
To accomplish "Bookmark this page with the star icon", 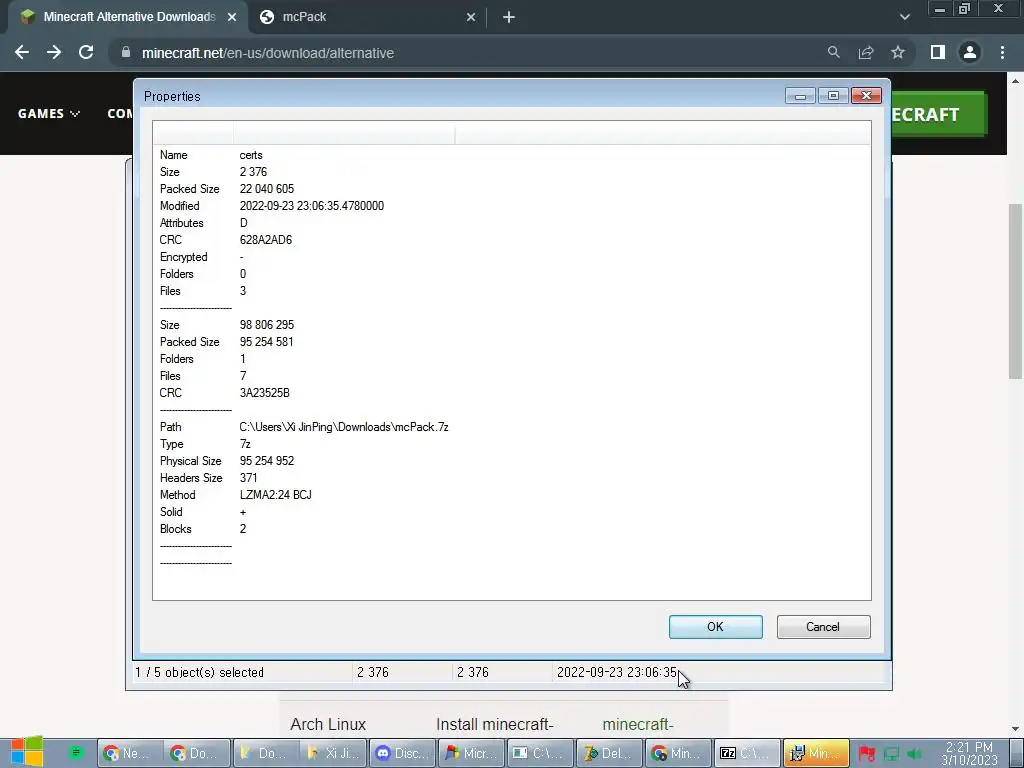I will pyautogui.click(x=898, y=52).
